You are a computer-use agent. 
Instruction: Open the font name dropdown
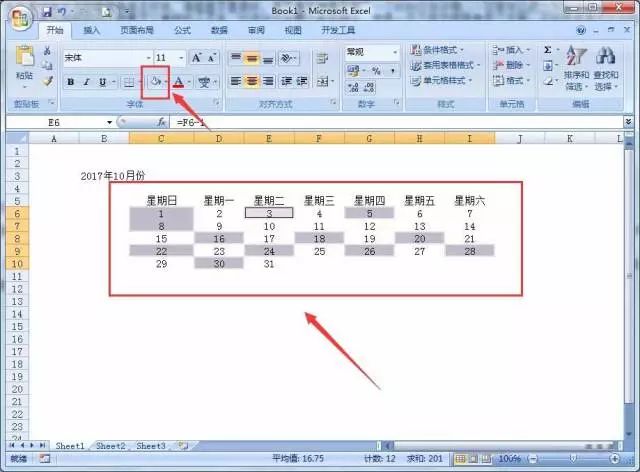149,58
